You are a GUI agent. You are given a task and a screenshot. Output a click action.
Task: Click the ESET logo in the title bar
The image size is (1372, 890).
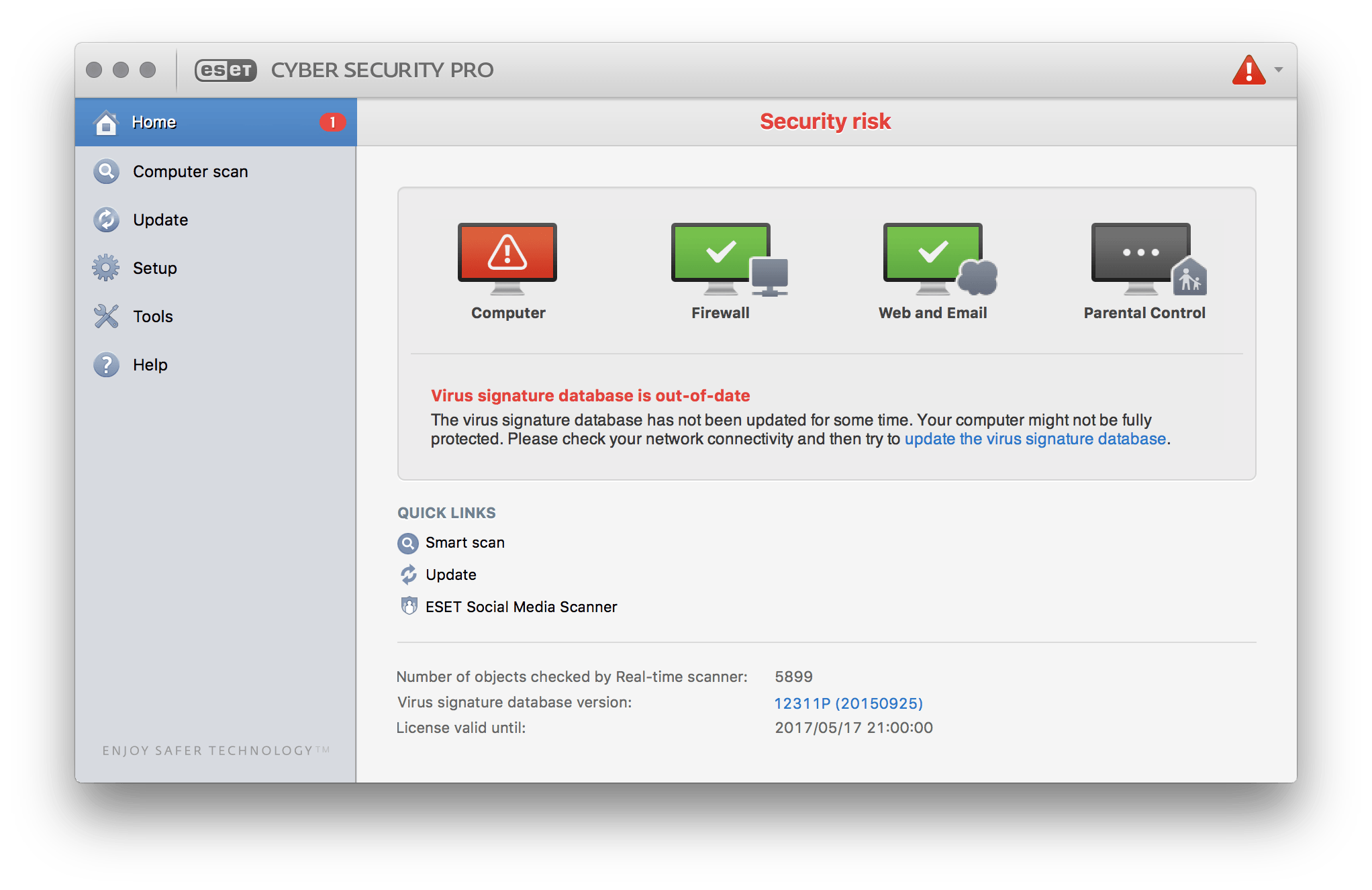point(226,70)
